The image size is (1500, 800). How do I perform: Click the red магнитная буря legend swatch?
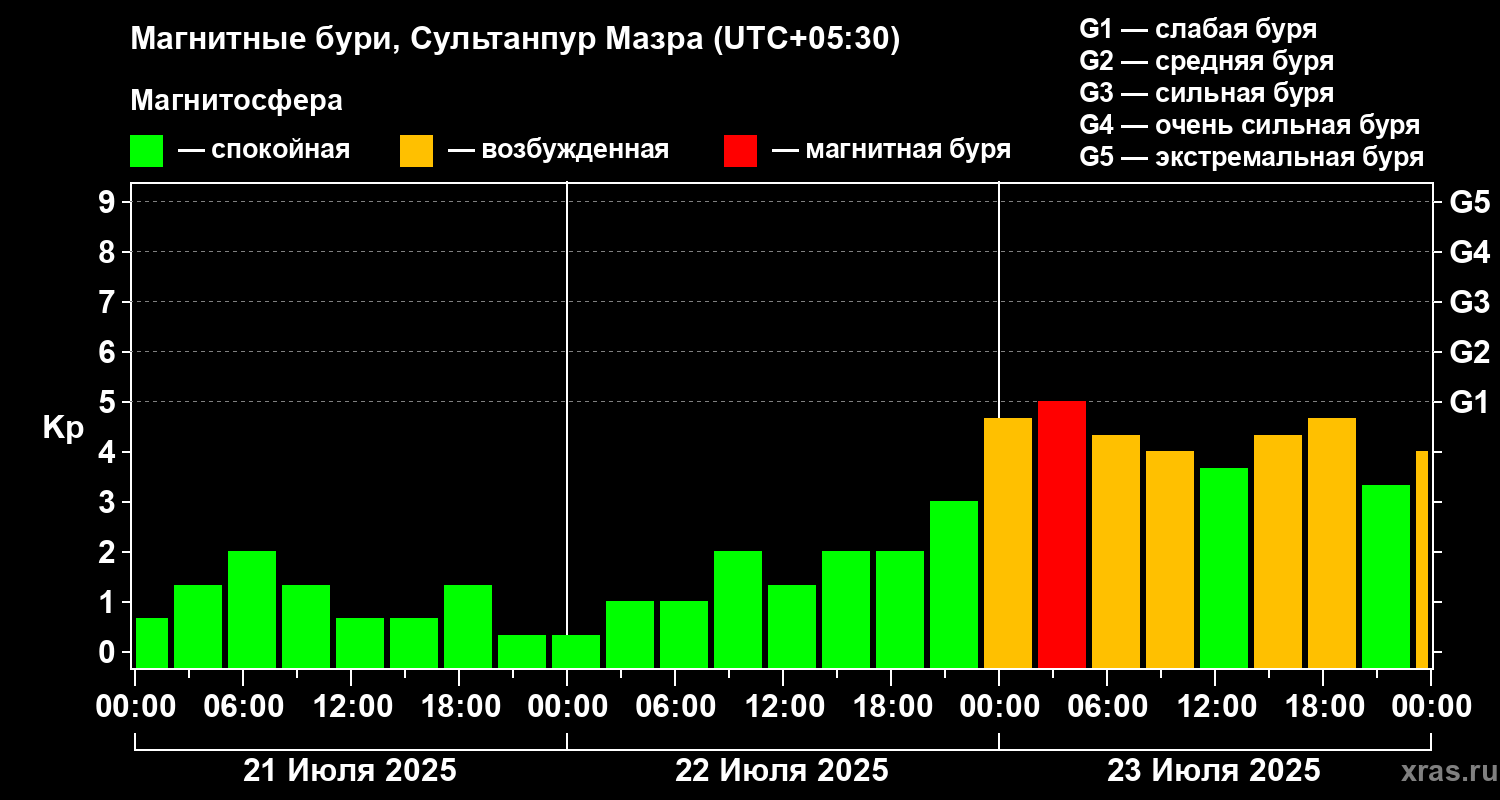point(740,151)
